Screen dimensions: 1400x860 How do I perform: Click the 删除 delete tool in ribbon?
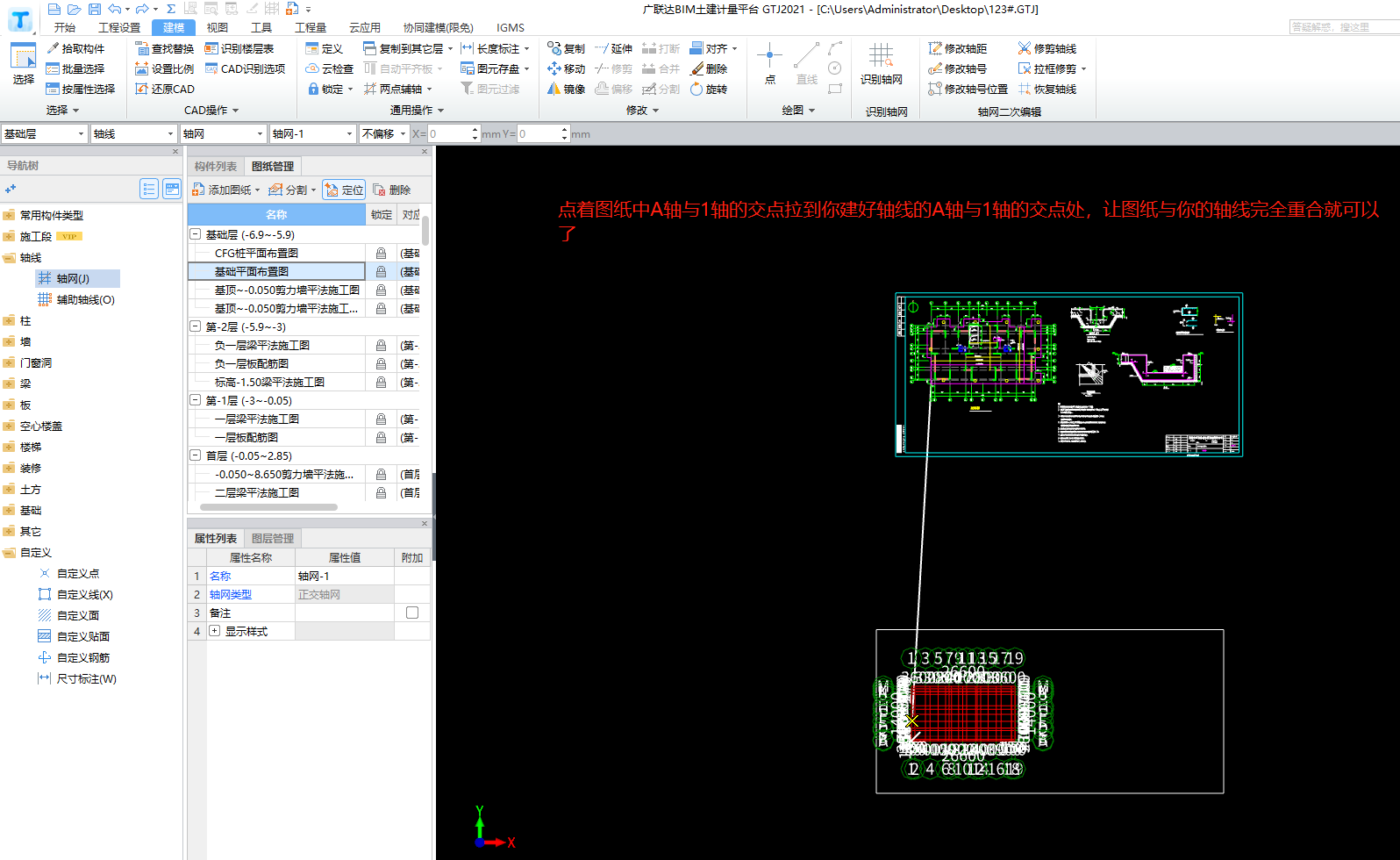pos(709,68)
